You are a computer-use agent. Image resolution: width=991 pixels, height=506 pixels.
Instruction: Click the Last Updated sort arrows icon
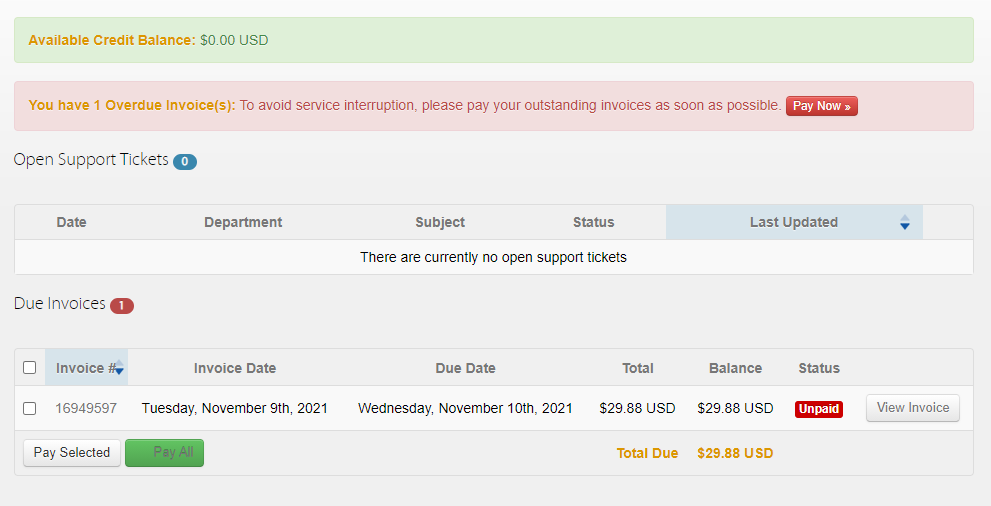pyautogui.click(x=904, y=222)
